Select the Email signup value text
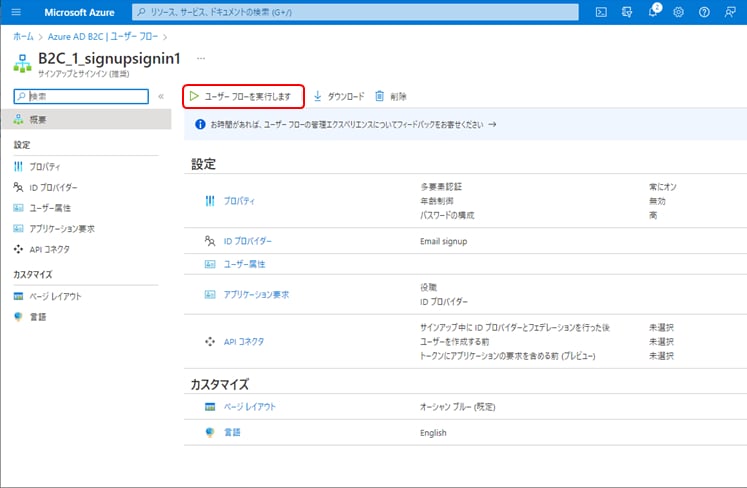The height and width of the screenshot is (488, 747). coord(444,241)
